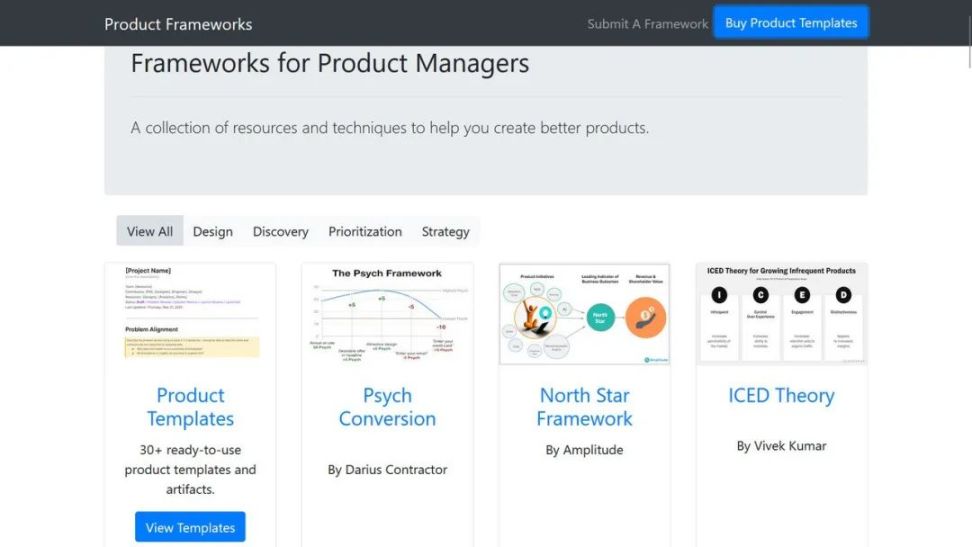This screenshot has width=972, height=547.
Task: Click the Product Frameworks site logo text
Action: pos(178,24)
